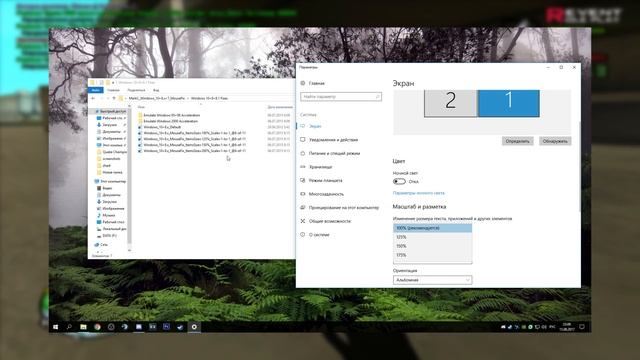This screenshot has height=360, width=640.
Task: Click Explorer navigation pane scrollbar
Action: pyautogui.click(x=129, y=176)
